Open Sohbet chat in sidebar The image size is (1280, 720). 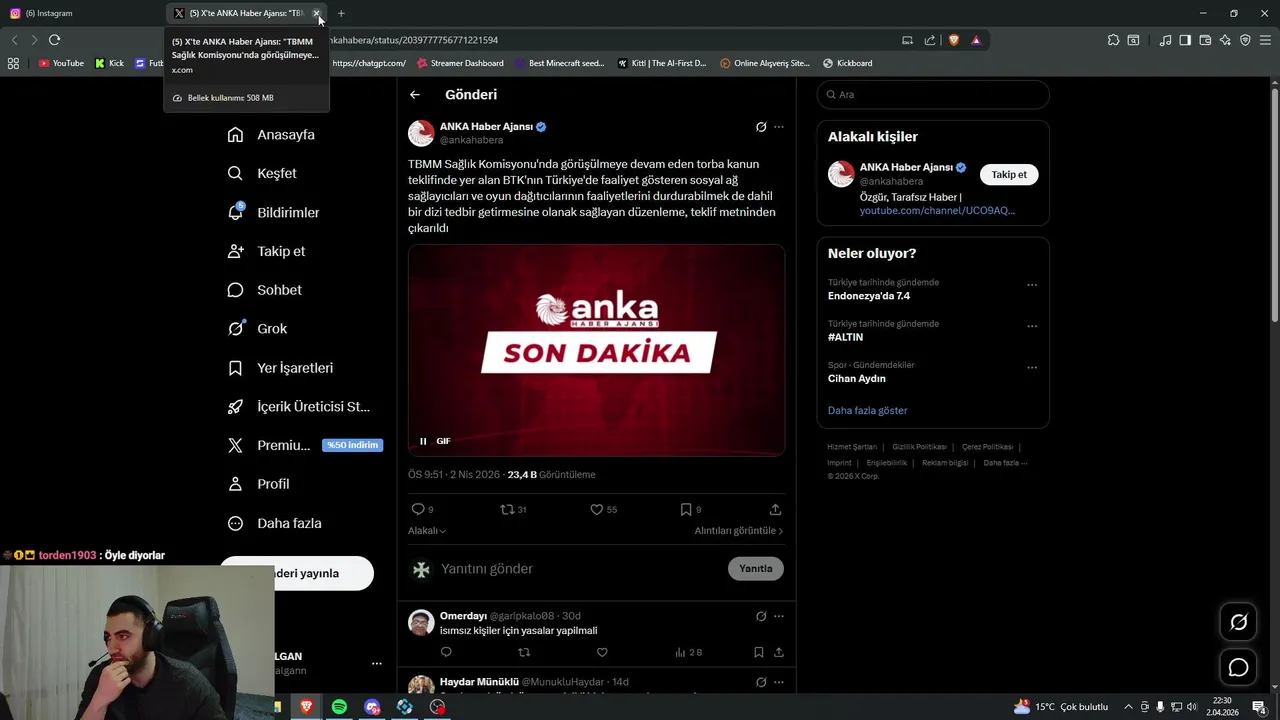pos(264,290)
